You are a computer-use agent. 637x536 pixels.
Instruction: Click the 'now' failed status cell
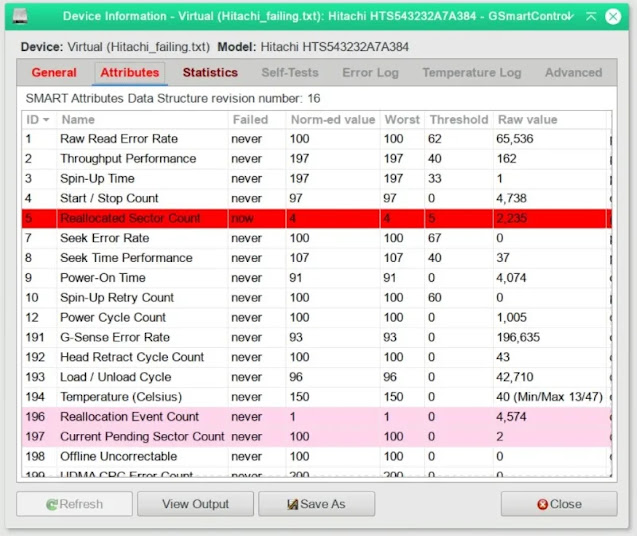(242, 218)
